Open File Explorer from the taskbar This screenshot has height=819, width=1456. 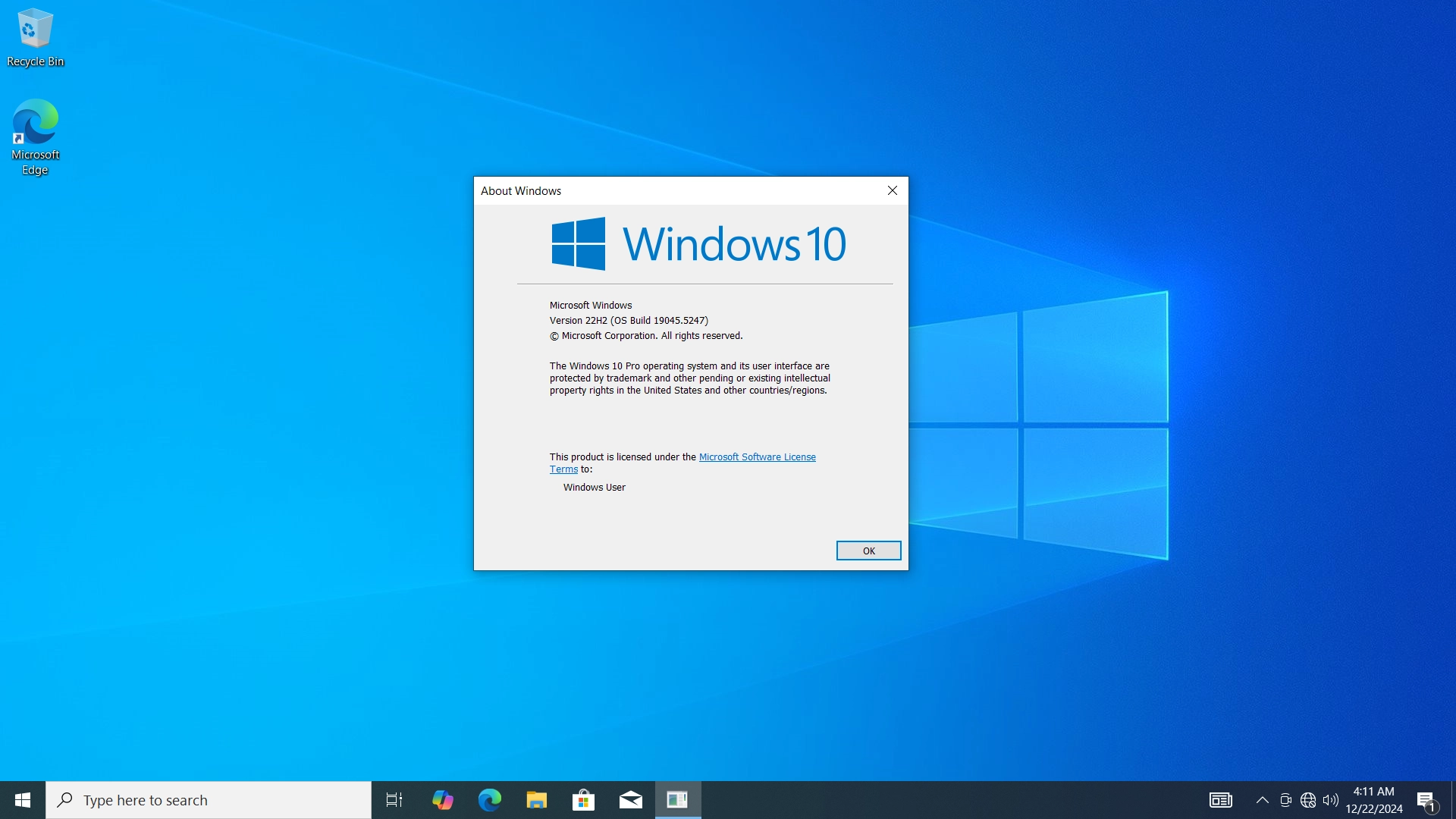(x=537, y=800)
